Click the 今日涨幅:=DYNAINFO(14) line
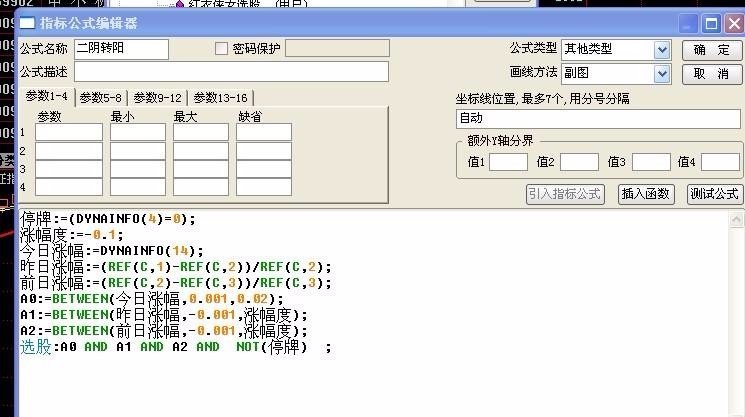This screenshot has height=417, width=745. tap(112, 251)
